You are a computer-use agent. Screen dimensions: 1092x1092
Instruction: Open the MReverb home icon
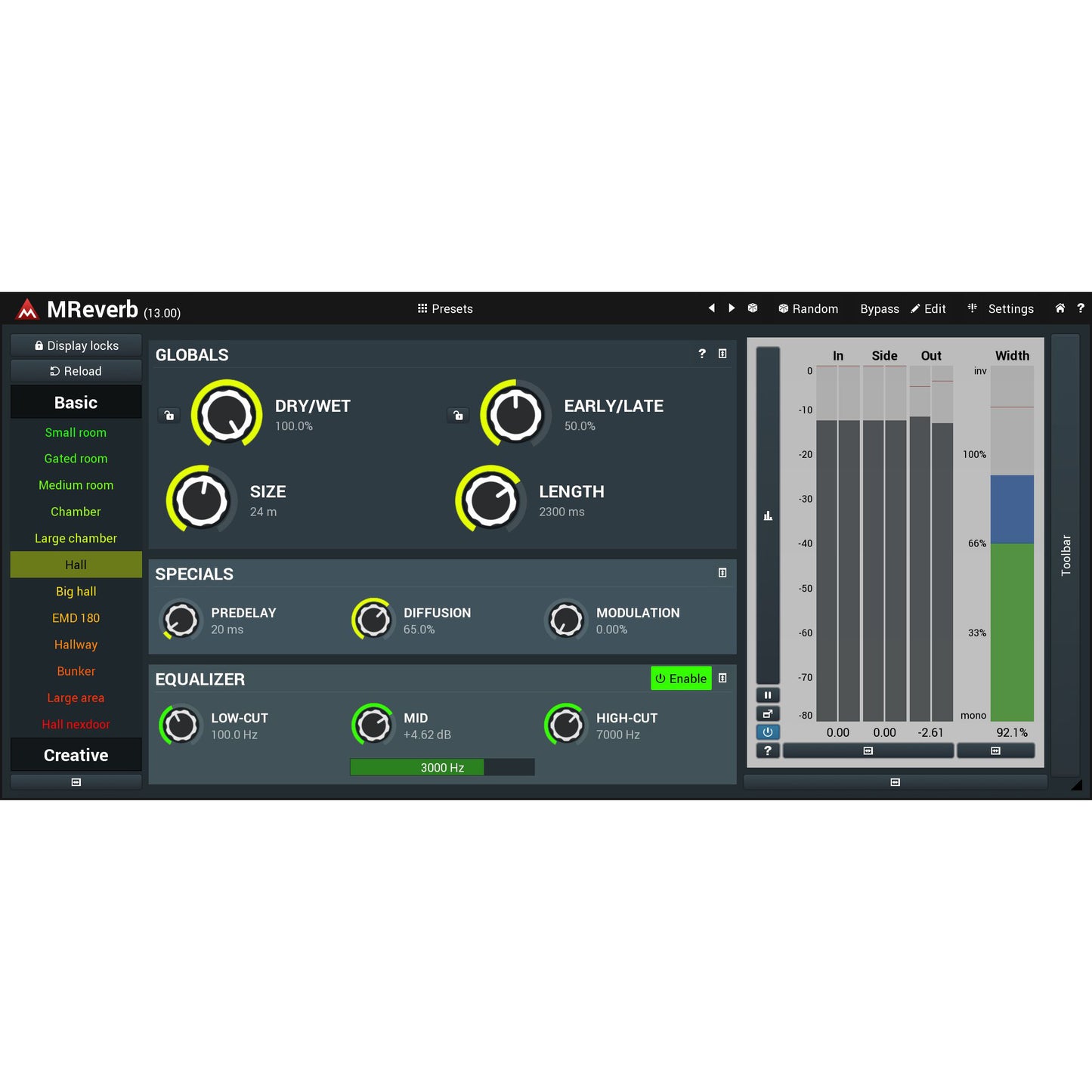pyautogui.click(x=1060, y=308)
